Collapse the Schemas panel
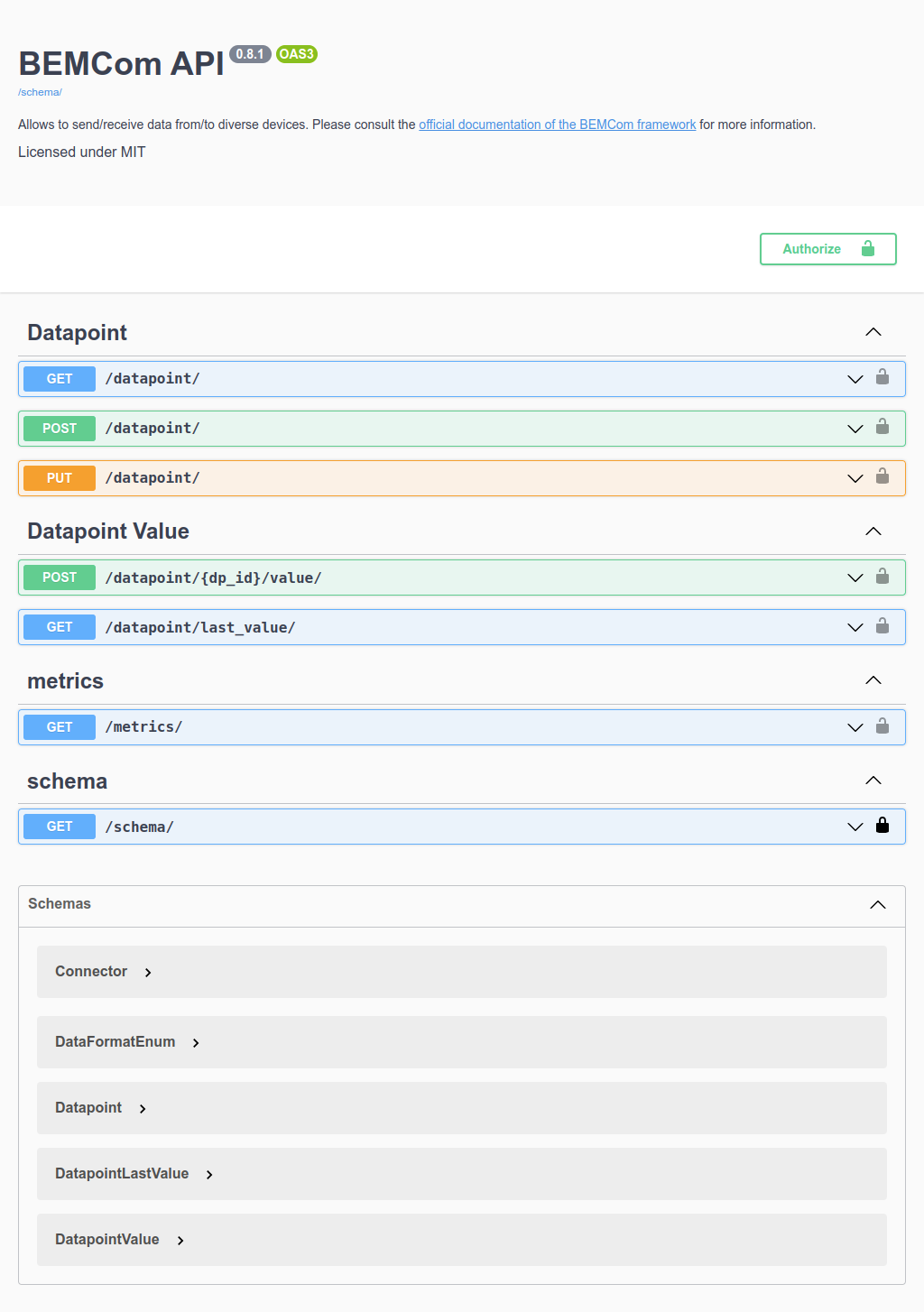The height and width of the screenshot is (1312, 924). click(x=878, y=905)
